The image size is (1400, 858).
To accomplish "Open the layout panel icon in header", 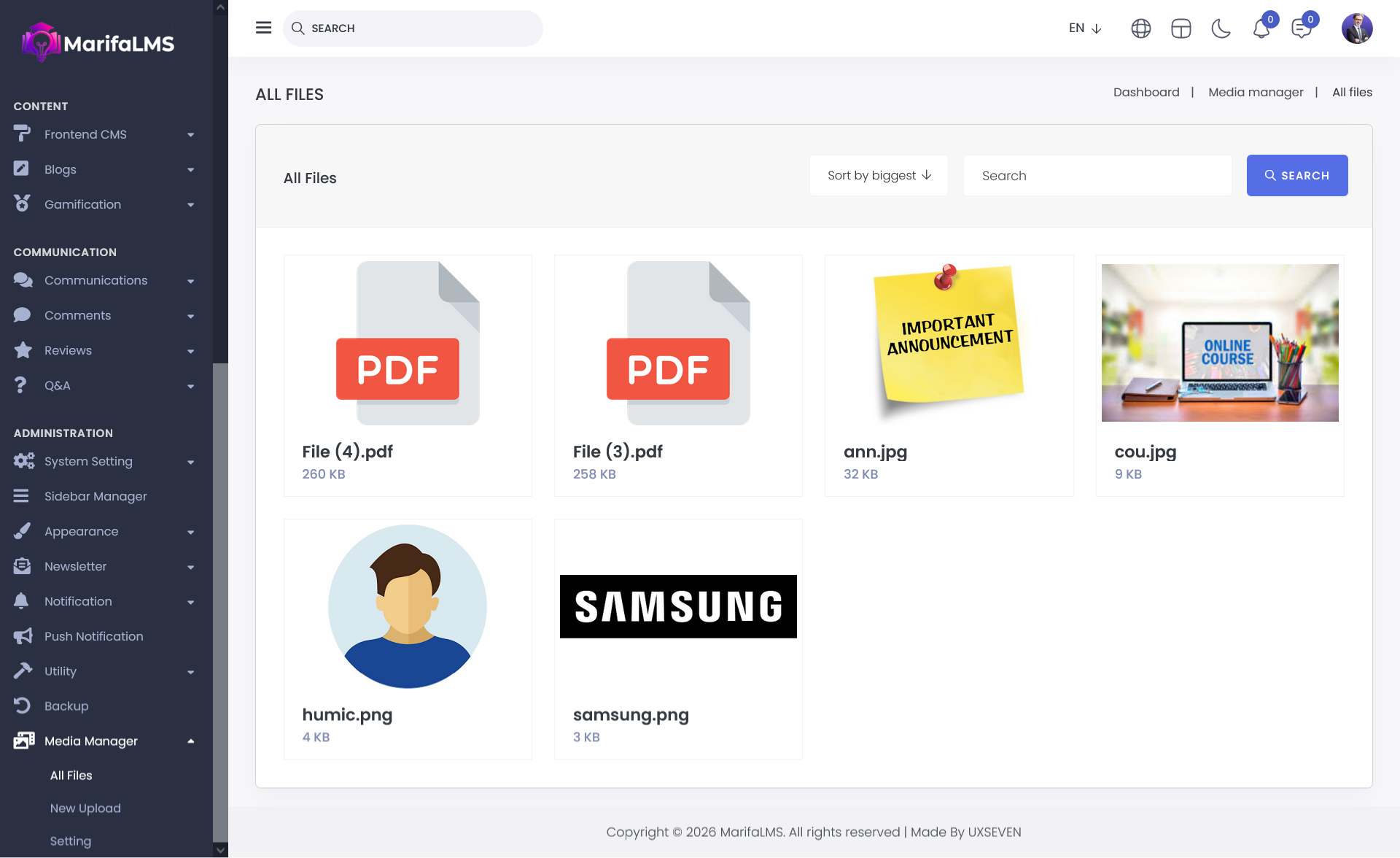I will (x=1181, y=28).
